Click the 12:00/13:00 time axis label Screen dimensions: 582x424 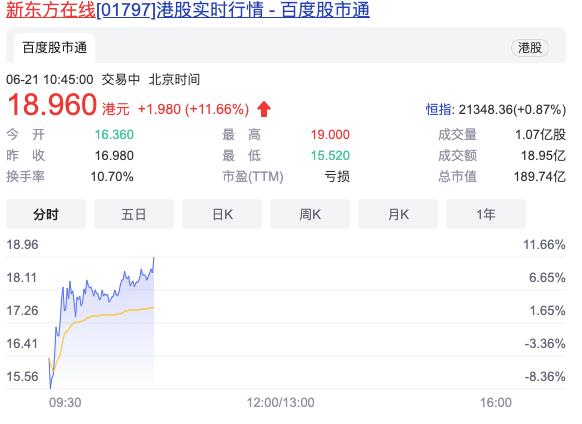pyautogui.click(x=281, y=402)
